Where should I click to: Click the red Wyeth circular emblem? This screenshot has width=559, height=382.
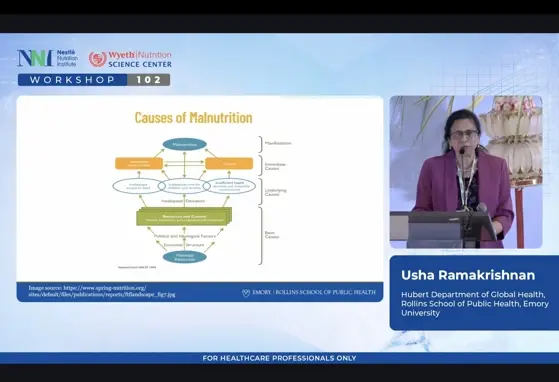click(97, 59)
